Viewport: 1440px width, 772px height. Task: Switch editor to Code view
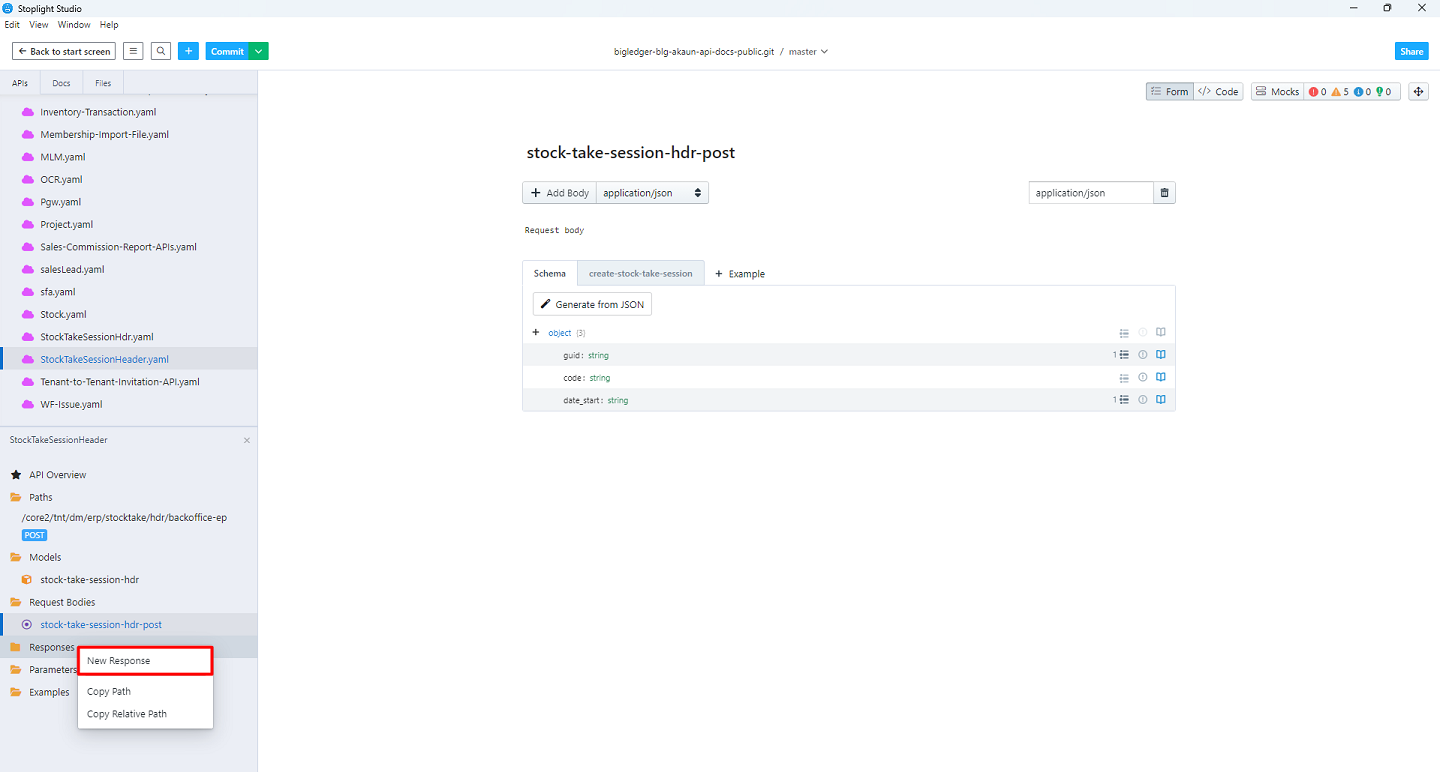click(1219, 92)
